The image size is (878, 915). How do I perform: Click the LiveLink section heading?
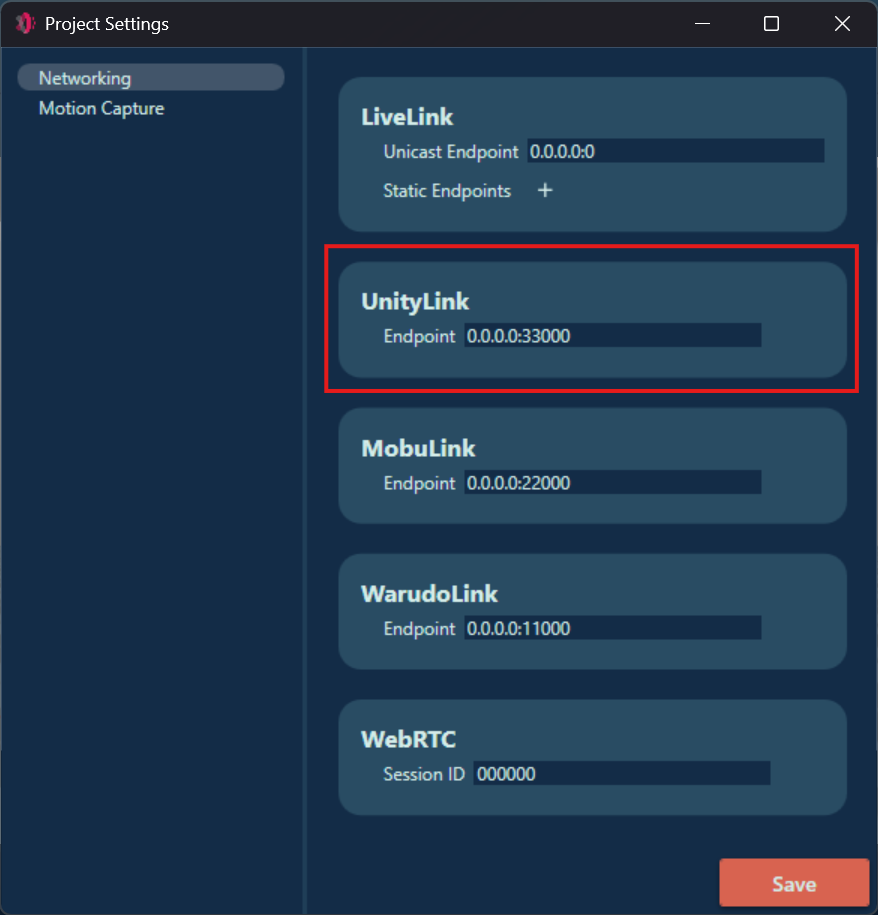coord(407,117)
